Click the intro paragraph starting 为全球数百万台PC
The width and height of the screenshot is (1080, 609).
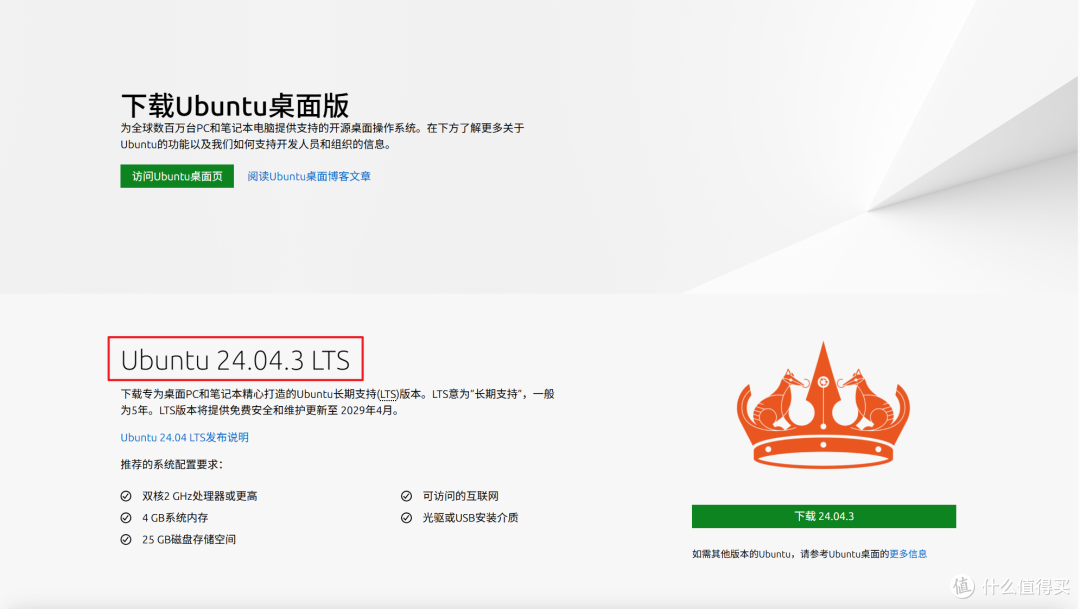click(x=322, y=136)
